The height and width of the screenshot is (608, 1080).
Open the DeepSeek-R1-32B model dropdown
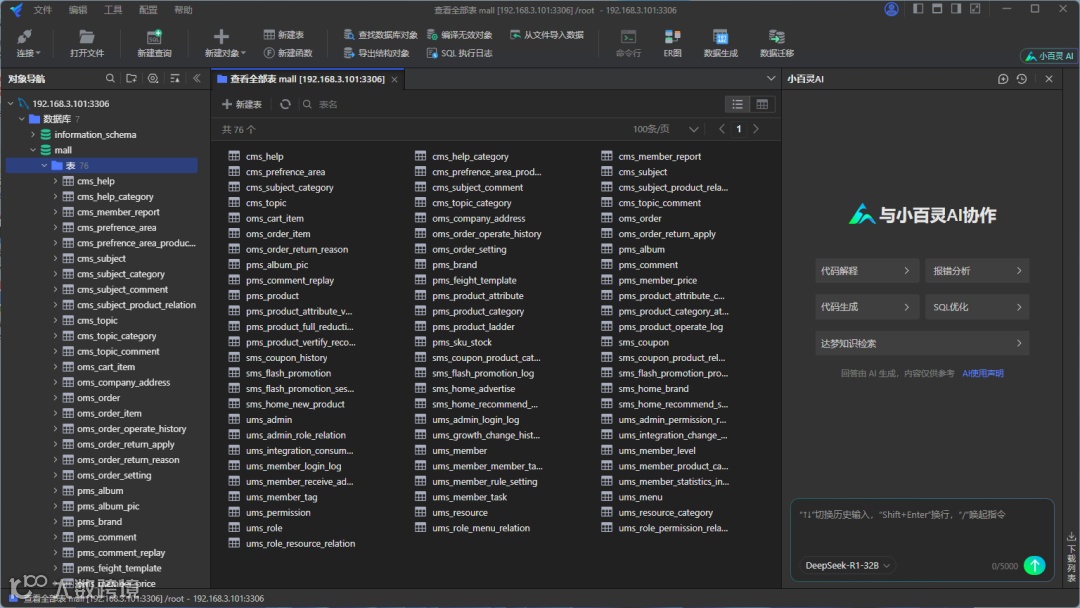[848, 565]
